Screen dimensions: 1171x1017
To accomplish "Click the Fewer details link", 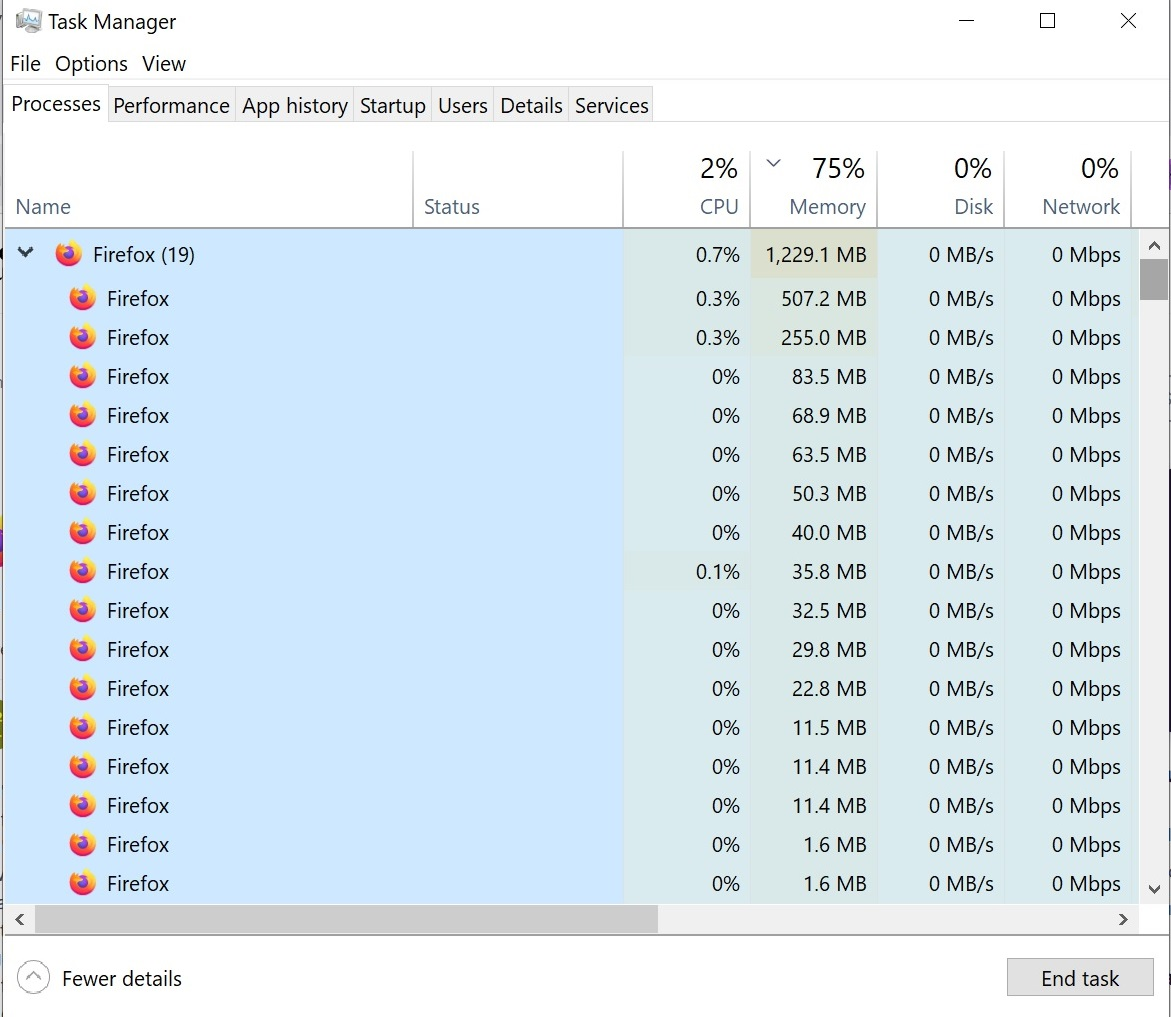I will pyautogui.click(x=122, y=978).
